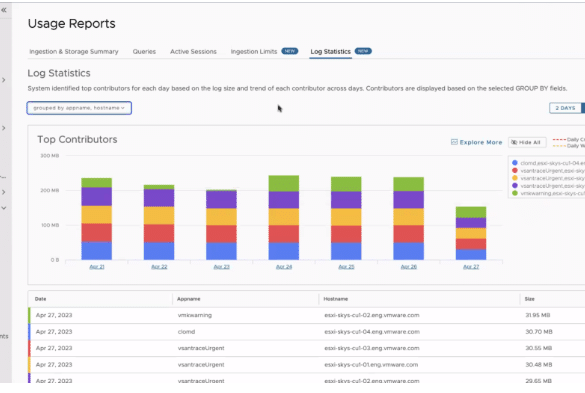
Task: Toggle the red vsantraceUrgent legend entry
Action: [548, 171]
